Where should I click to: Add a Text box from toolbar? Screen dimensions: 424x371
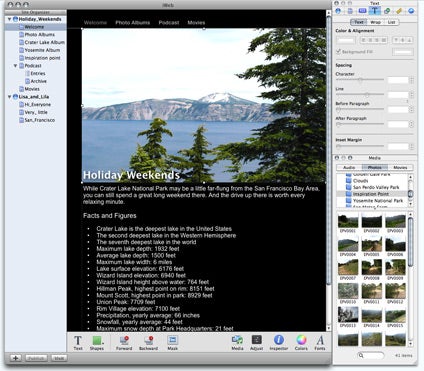click(x=78, y=343)
